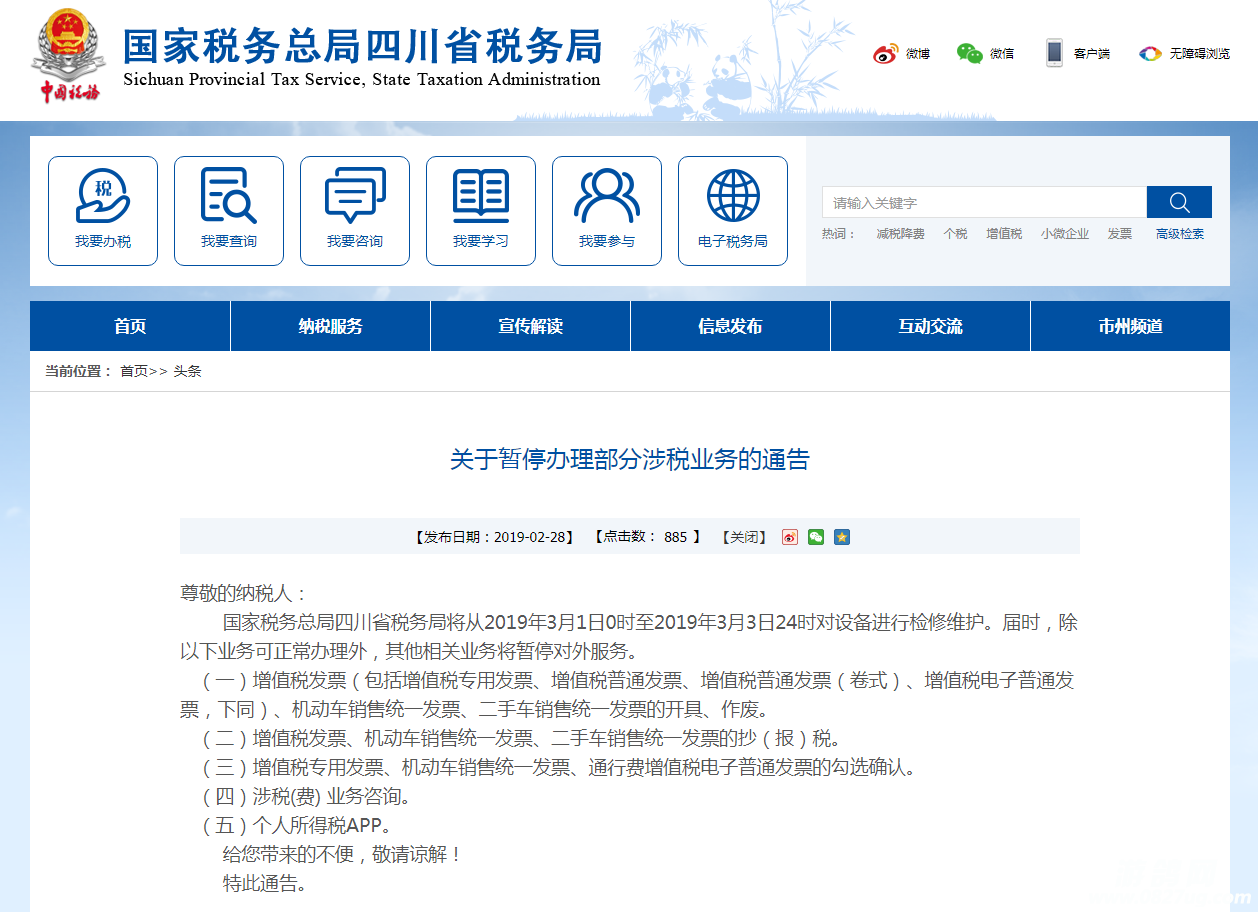Open 高级检索 advanced search link
Image resolution: width=1258 pixels, height=912 pixels.
(1180, 234)
